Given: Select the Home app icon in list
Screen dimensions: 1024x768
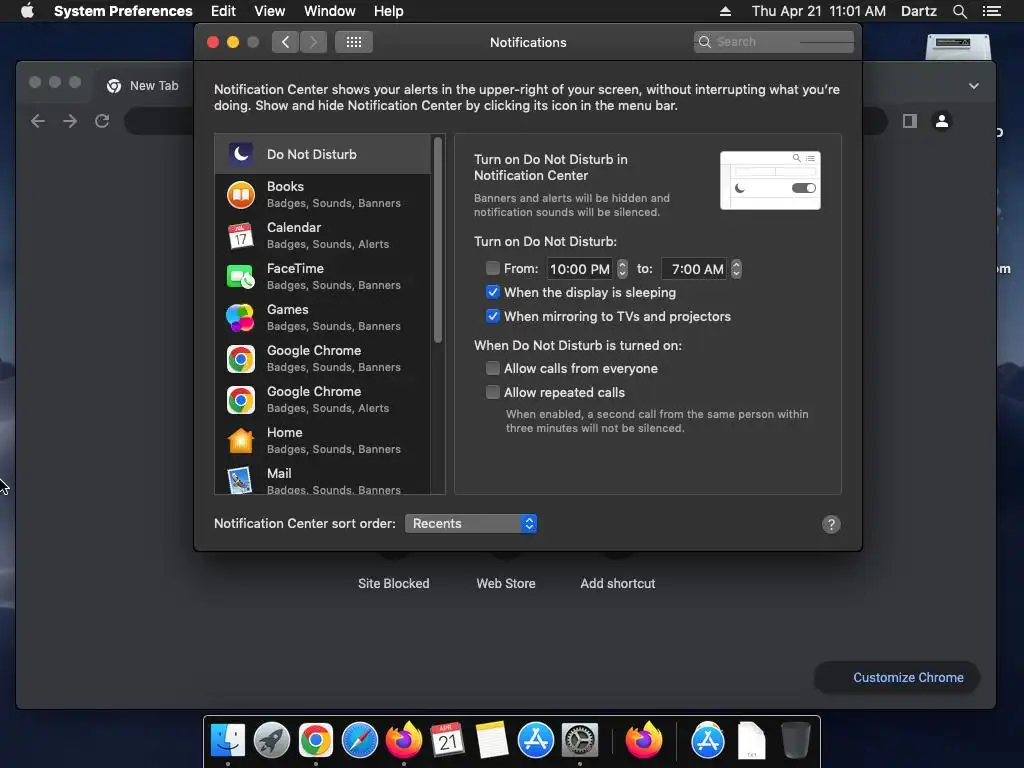Looking at the screenshot, I should click(x=240, y=441).
